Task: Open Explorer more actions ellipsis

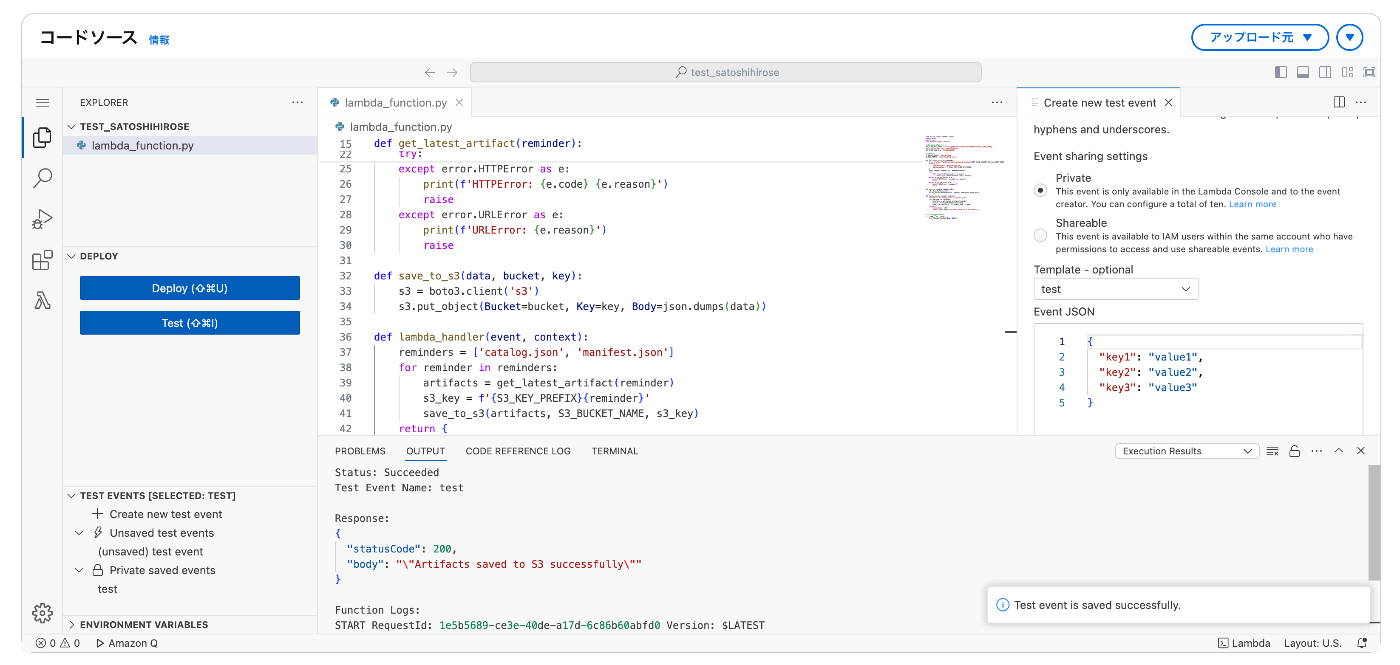Action: point(297,102)
